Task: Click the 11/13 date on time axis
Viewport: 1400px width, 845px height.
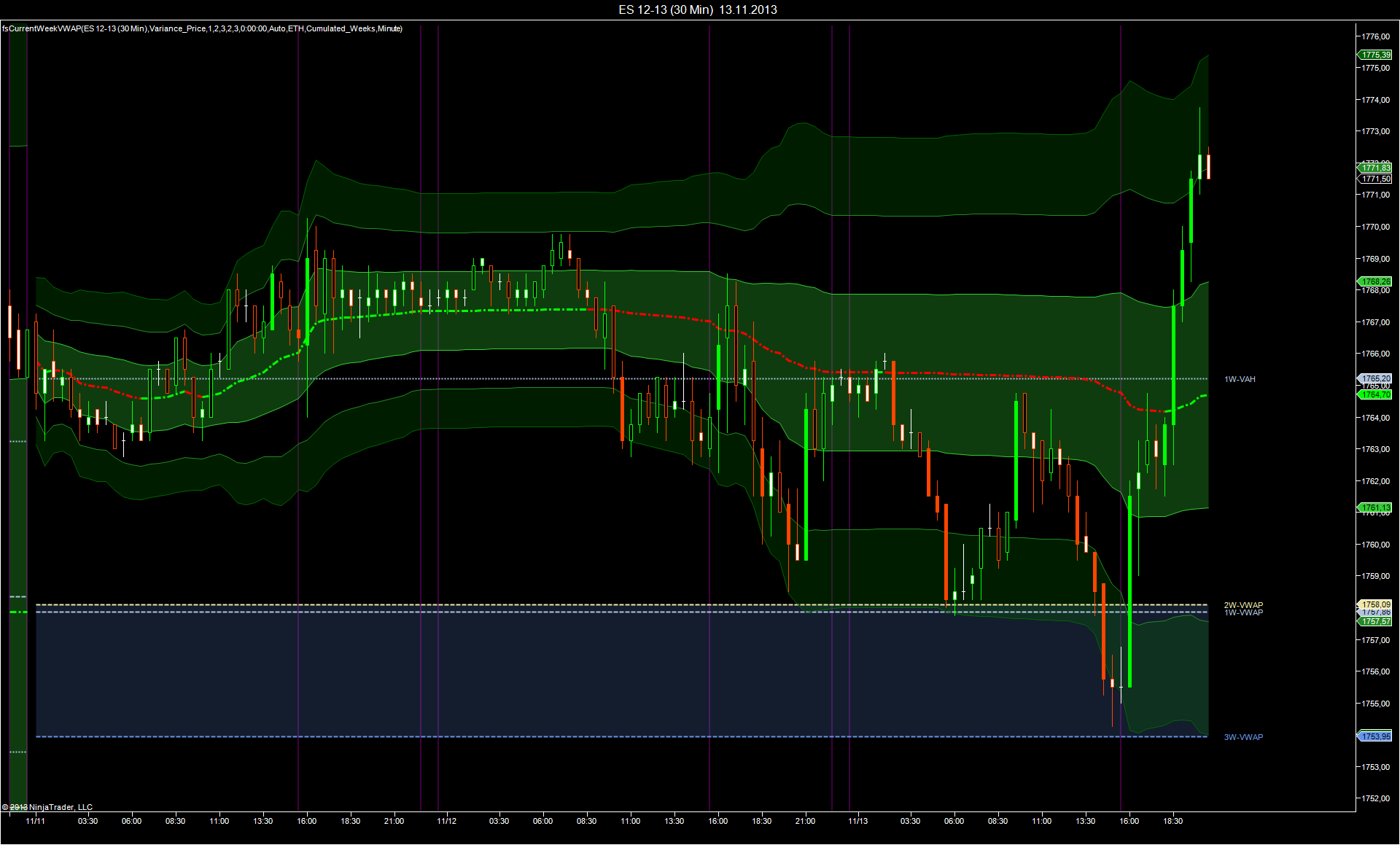Action: [857, 821]
